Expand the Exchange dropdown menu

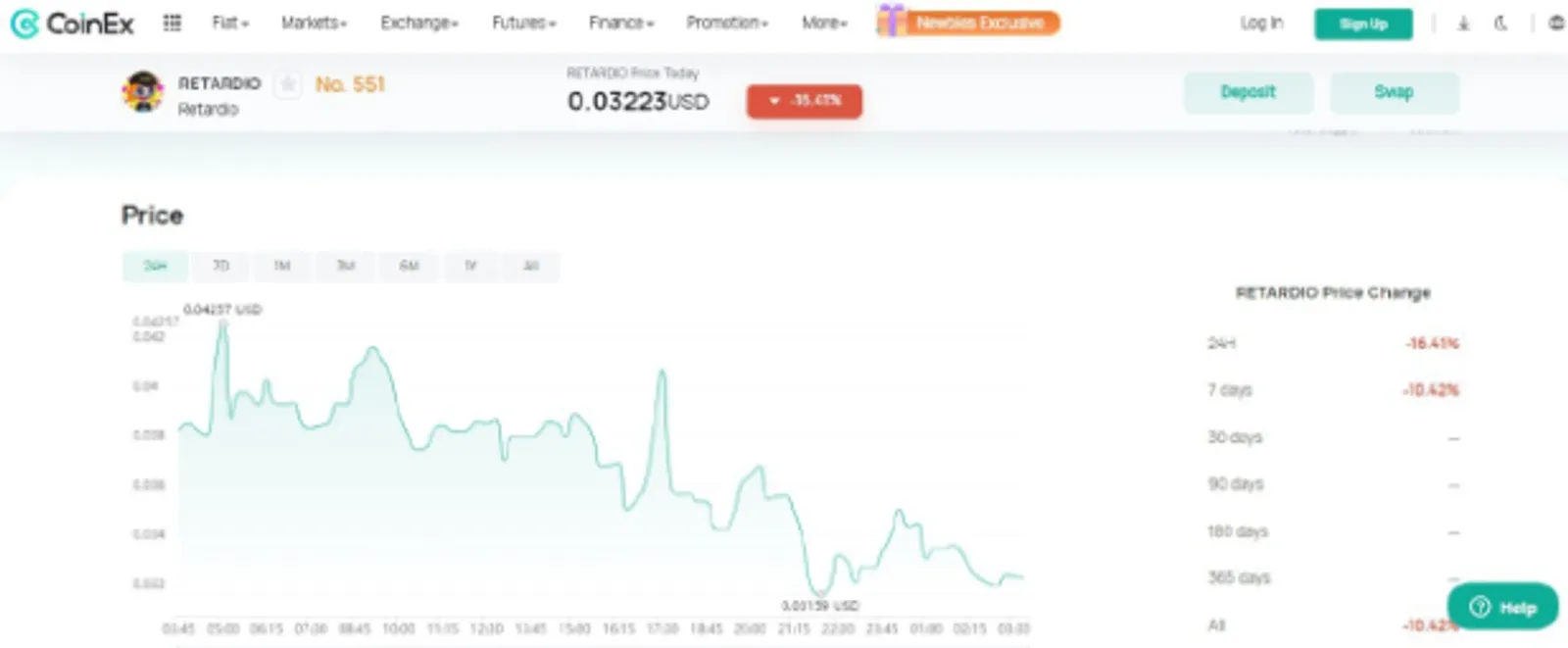tap(419, 23)
